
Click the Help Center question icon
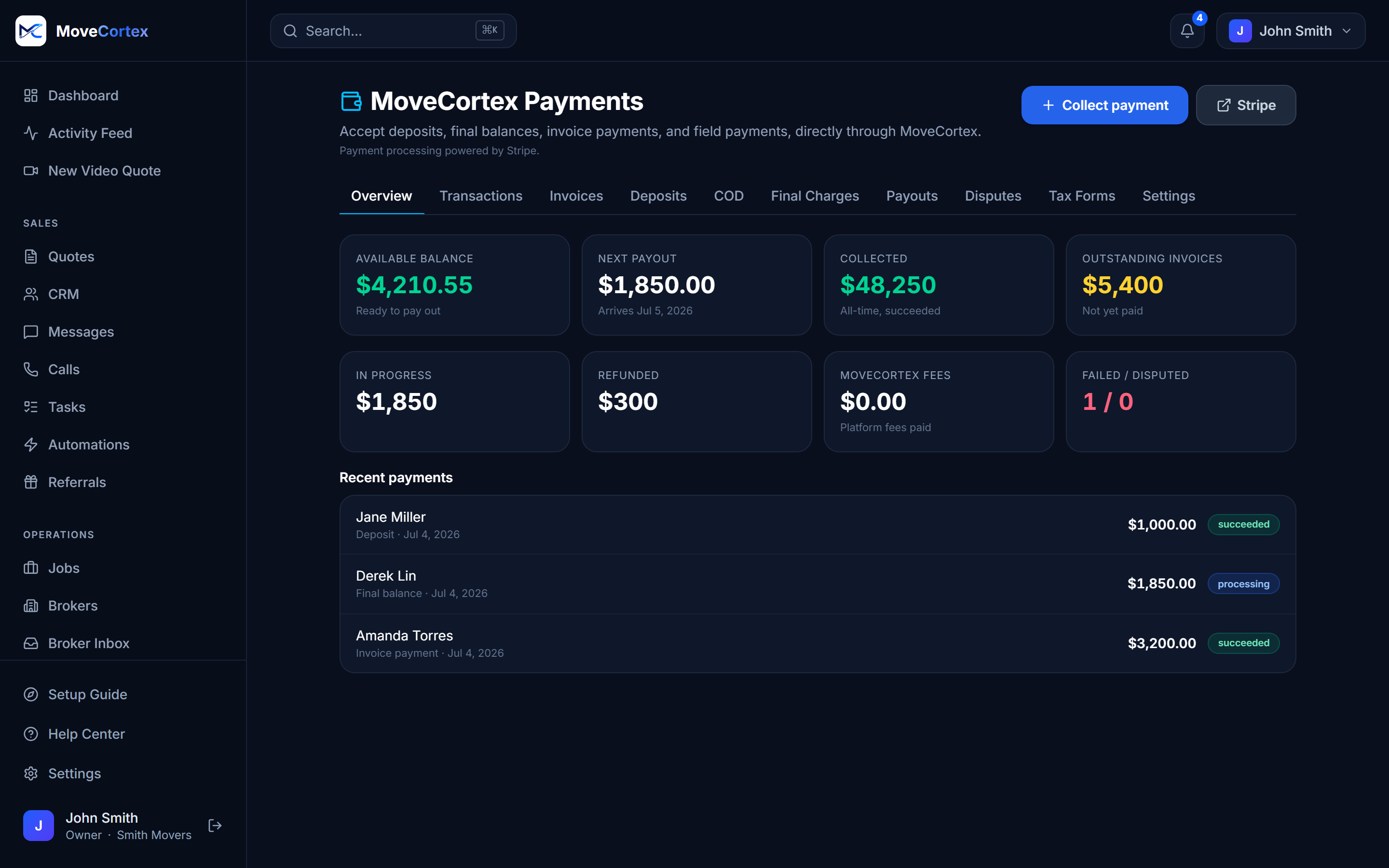tap(31, 733)
